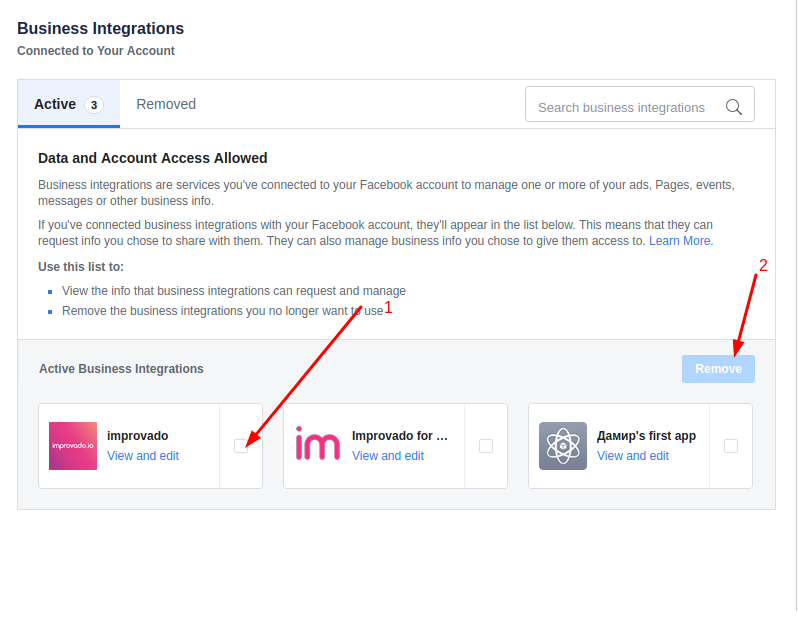Open View and edit for Improvado for ...
The image size is (798, 631).
388,455
